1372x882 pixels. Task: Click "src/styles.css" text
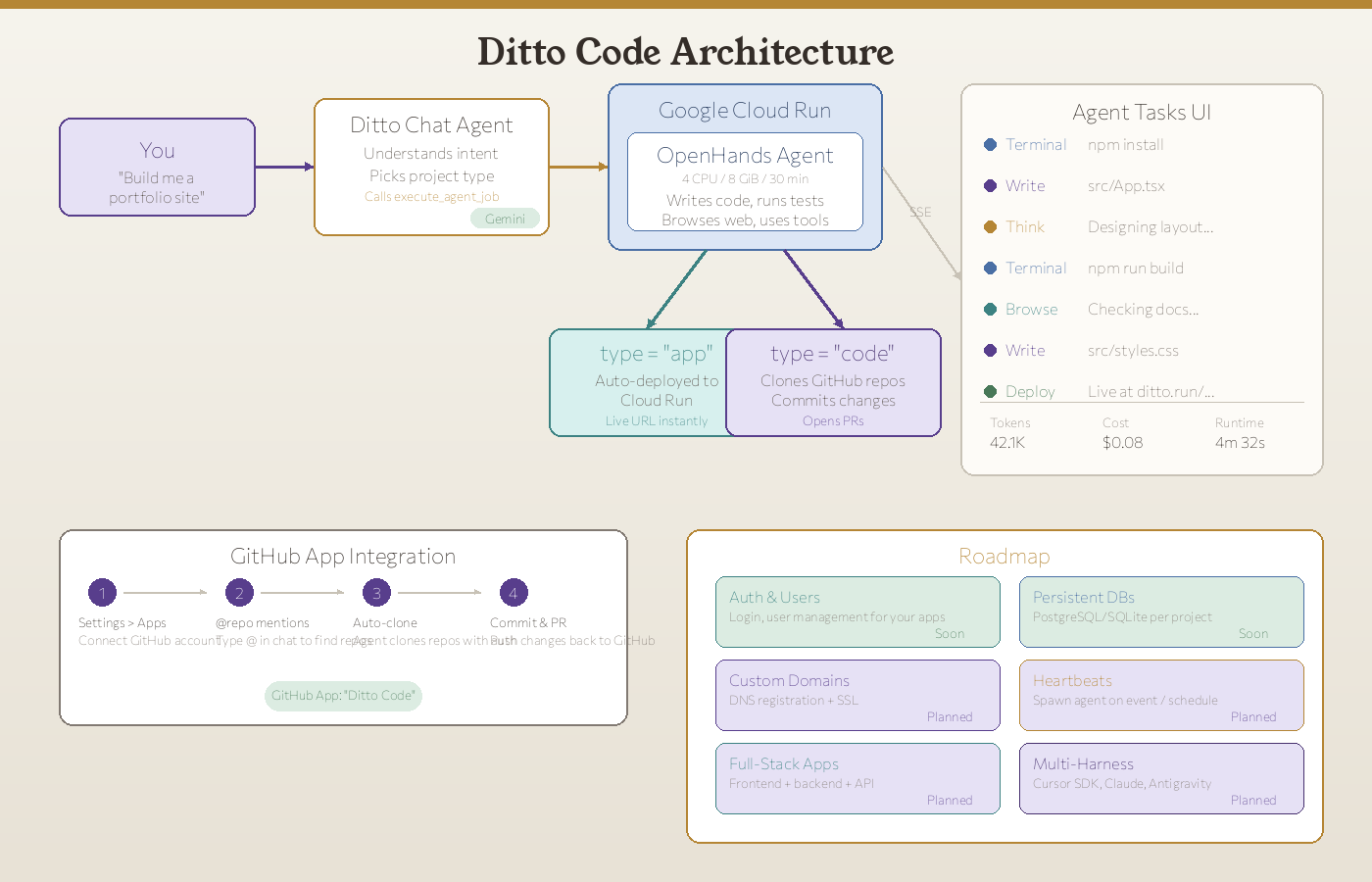click(1133, 351)
